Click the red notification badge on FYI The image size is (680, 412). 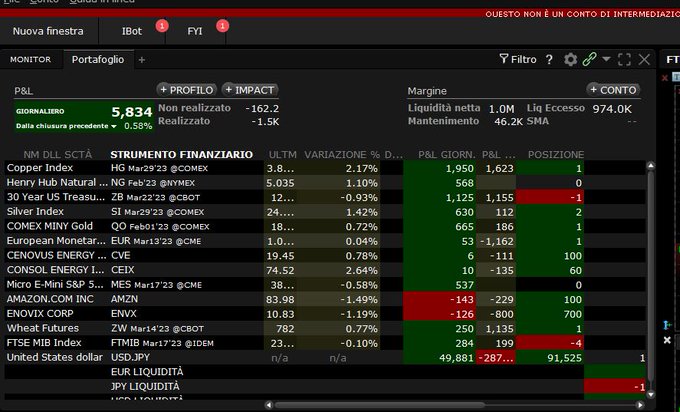(222, 26)
